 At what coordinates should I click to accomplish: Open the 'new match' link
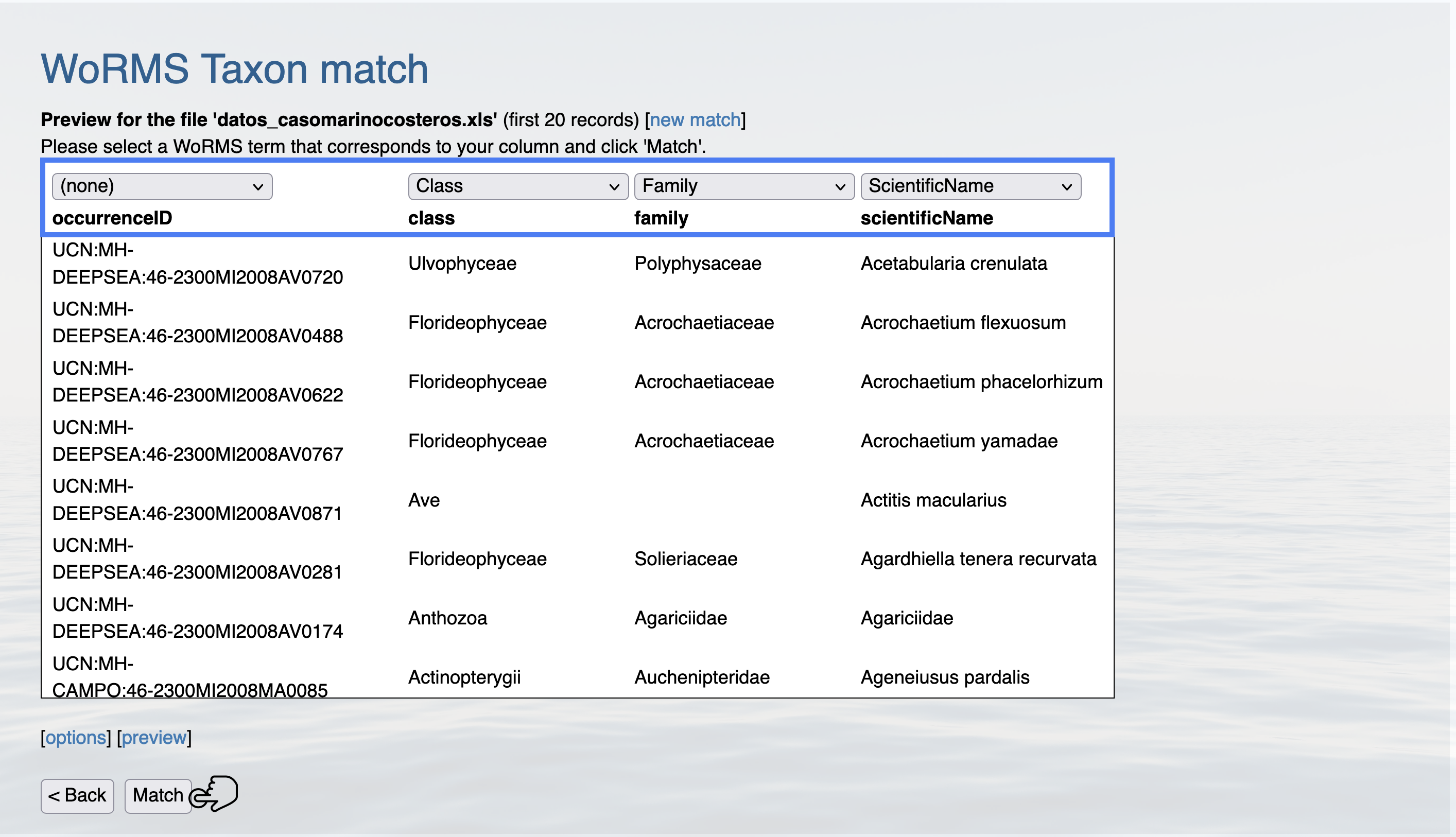pyautogui.click(x=695, y=119)
